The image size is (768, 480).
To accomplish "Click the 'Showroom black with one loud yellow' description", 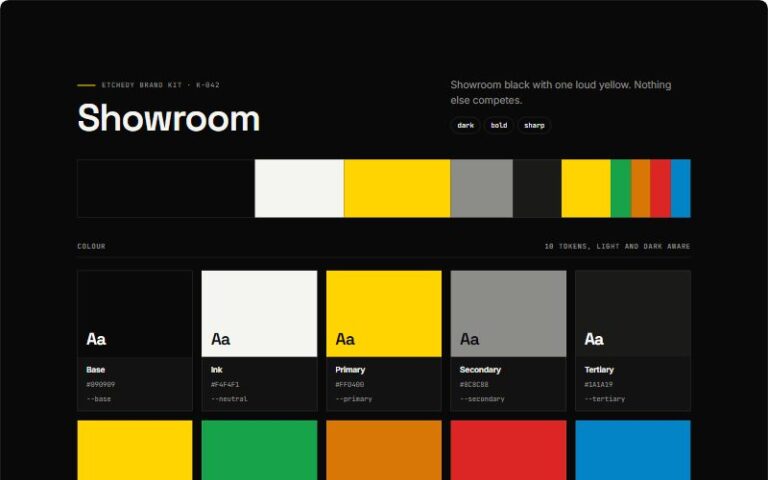I will 561,92.
